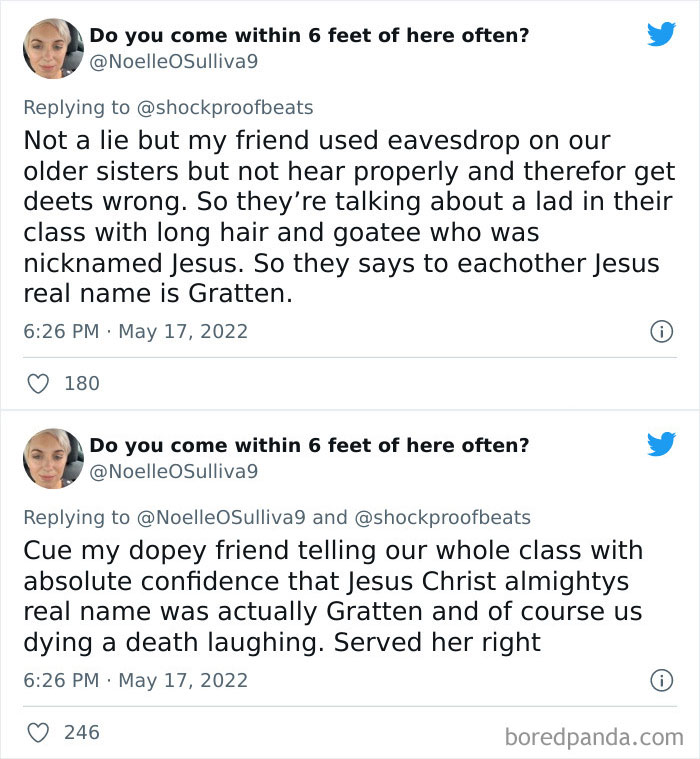Click the Twitter bird icon on first tweet

(661, 34)
